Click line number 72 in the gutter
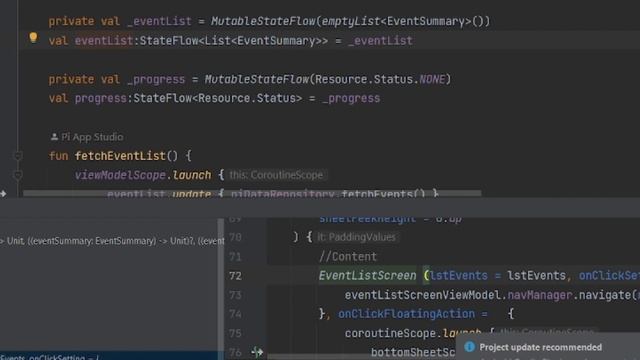 pos(235,276)
